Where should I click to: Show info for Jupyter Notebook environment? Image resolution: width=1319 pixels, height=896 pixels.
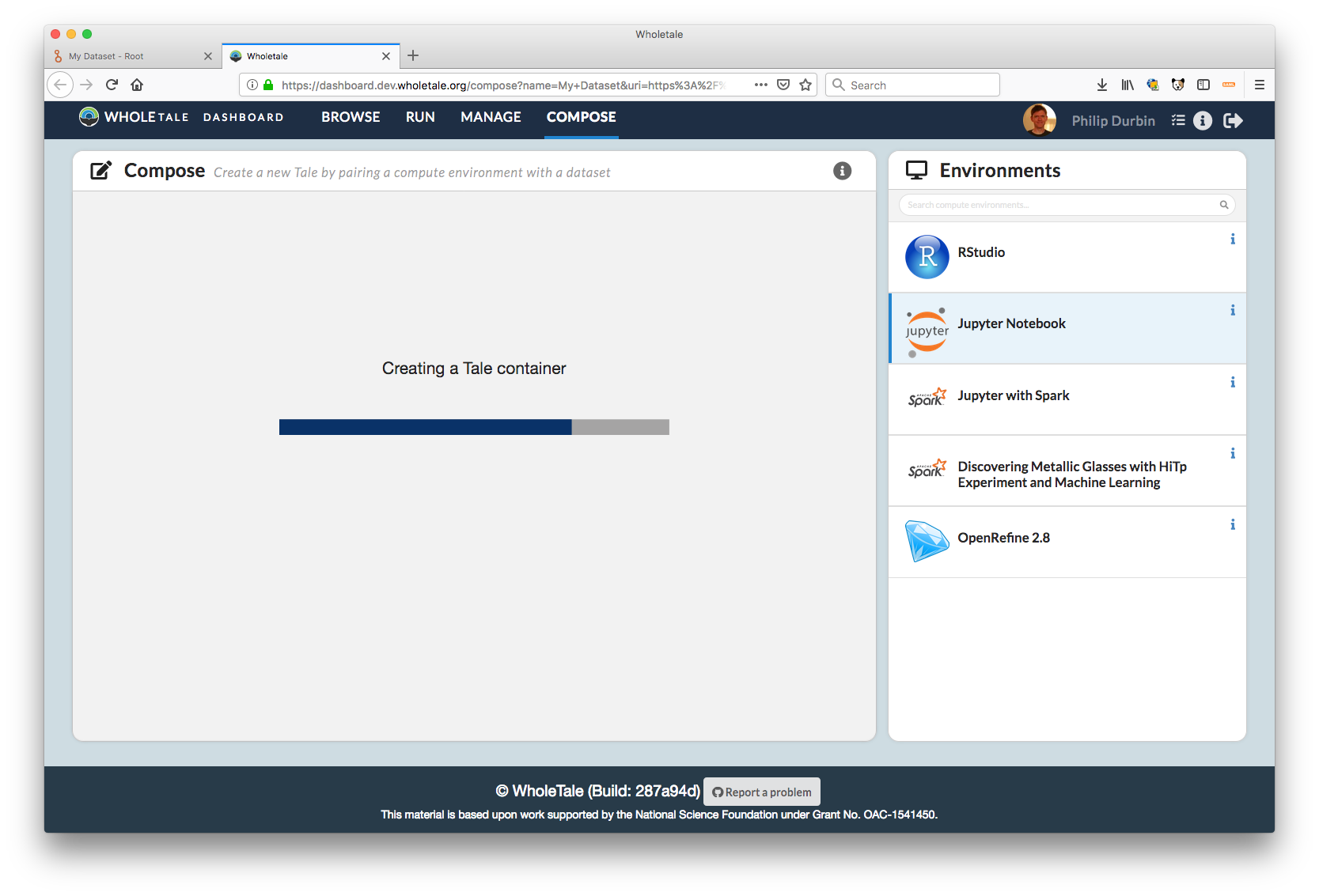1232,310
